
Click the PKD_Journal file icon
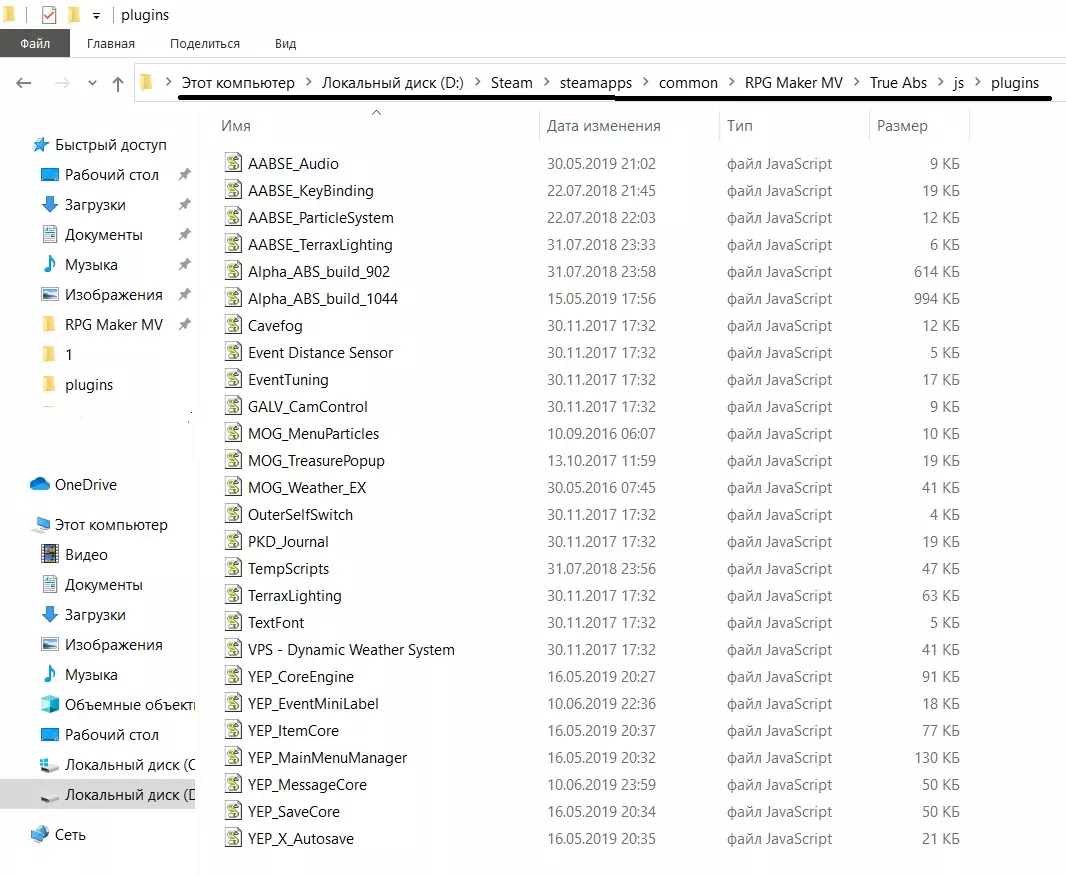coord(233,541)
